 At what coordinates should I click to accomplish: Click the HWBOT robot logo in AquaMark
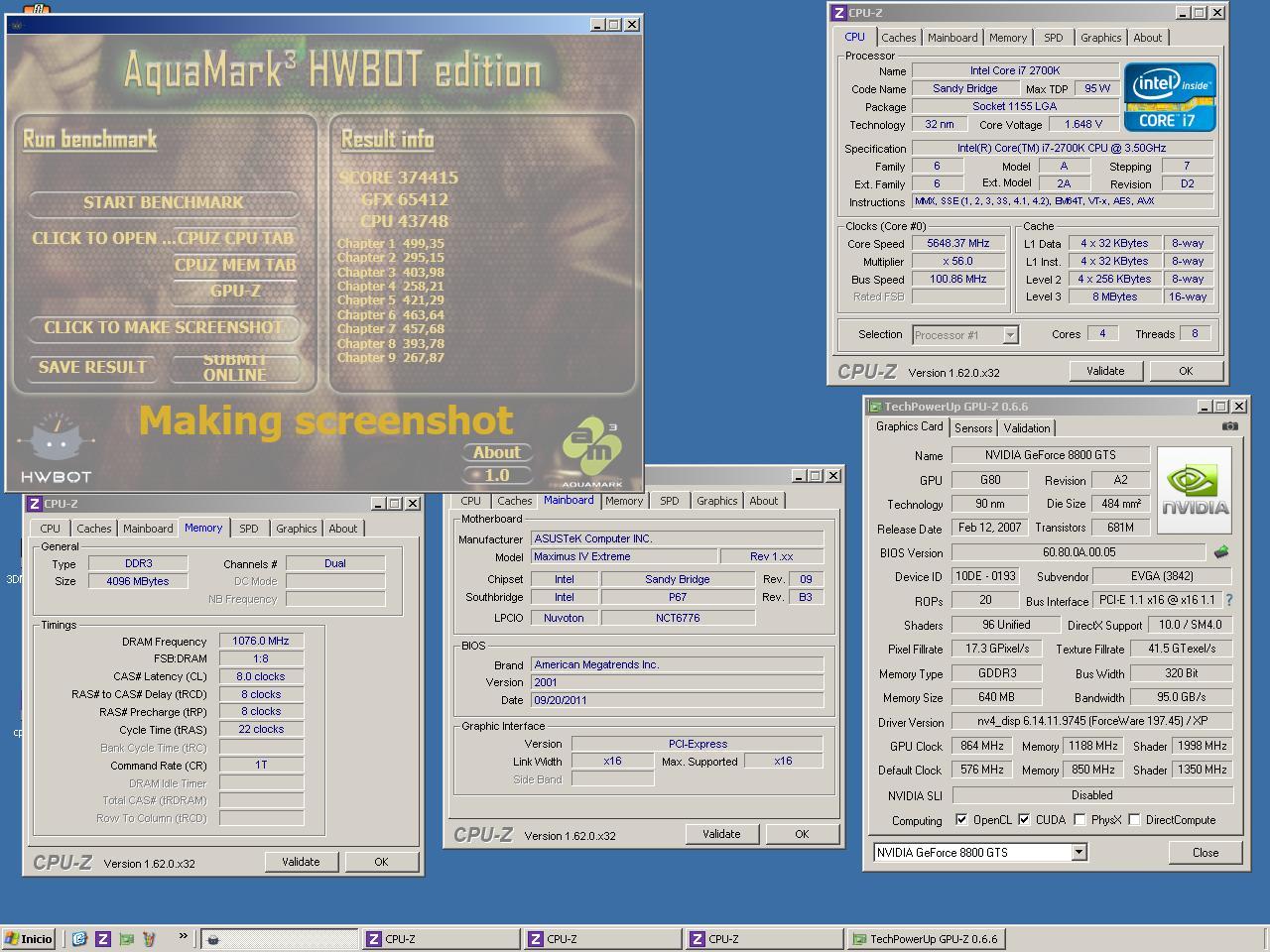click(57, 447)
